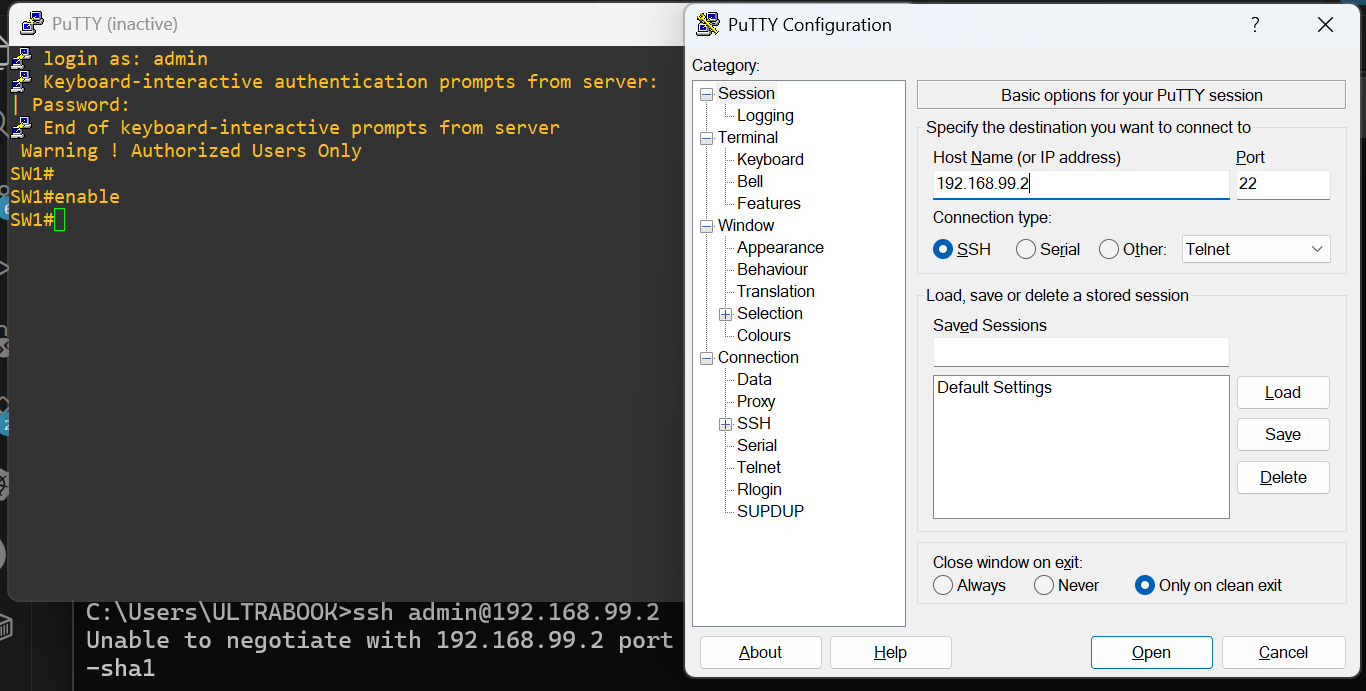Open the Proxy settings category
The width and height of the screenshot is (1366, 691).
pyautogui.click(x=756, y=402)
